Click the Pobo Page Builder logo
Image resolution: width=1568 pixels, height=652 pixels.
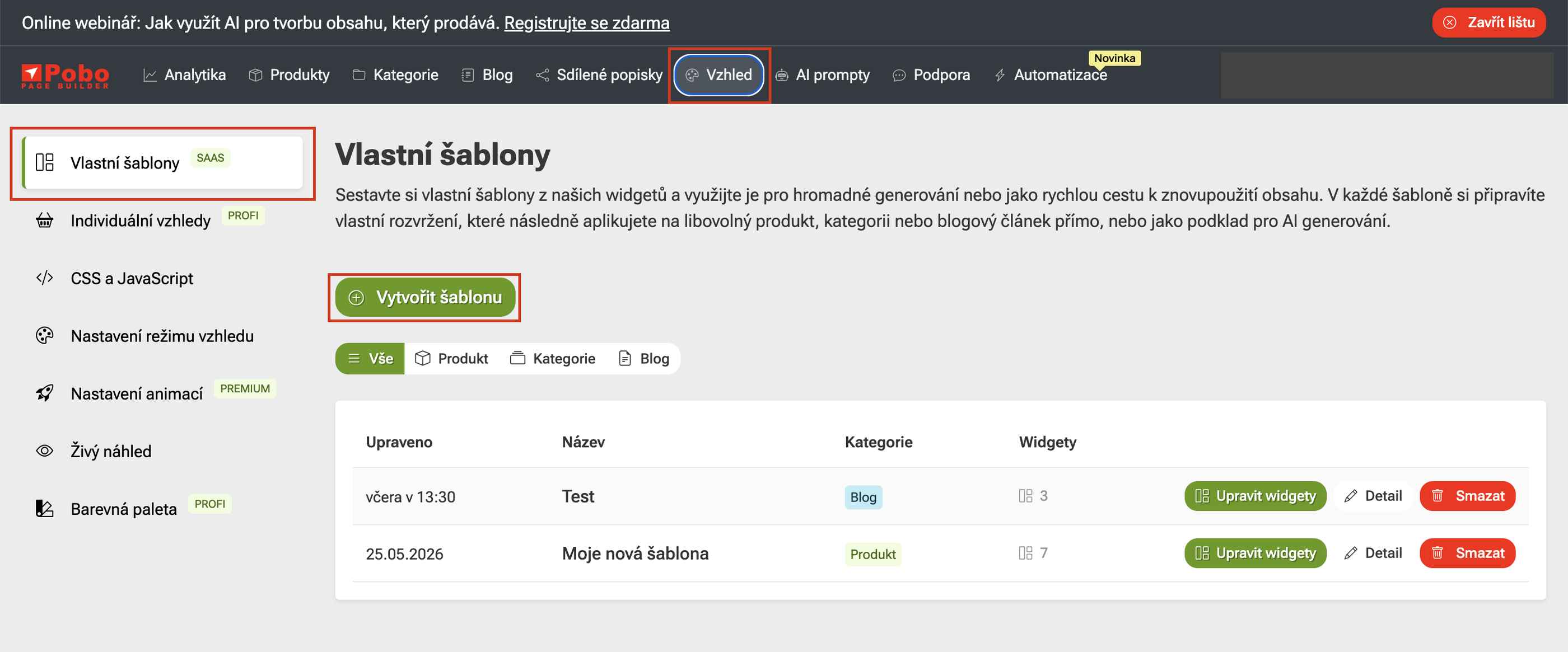tap(65, 76)
